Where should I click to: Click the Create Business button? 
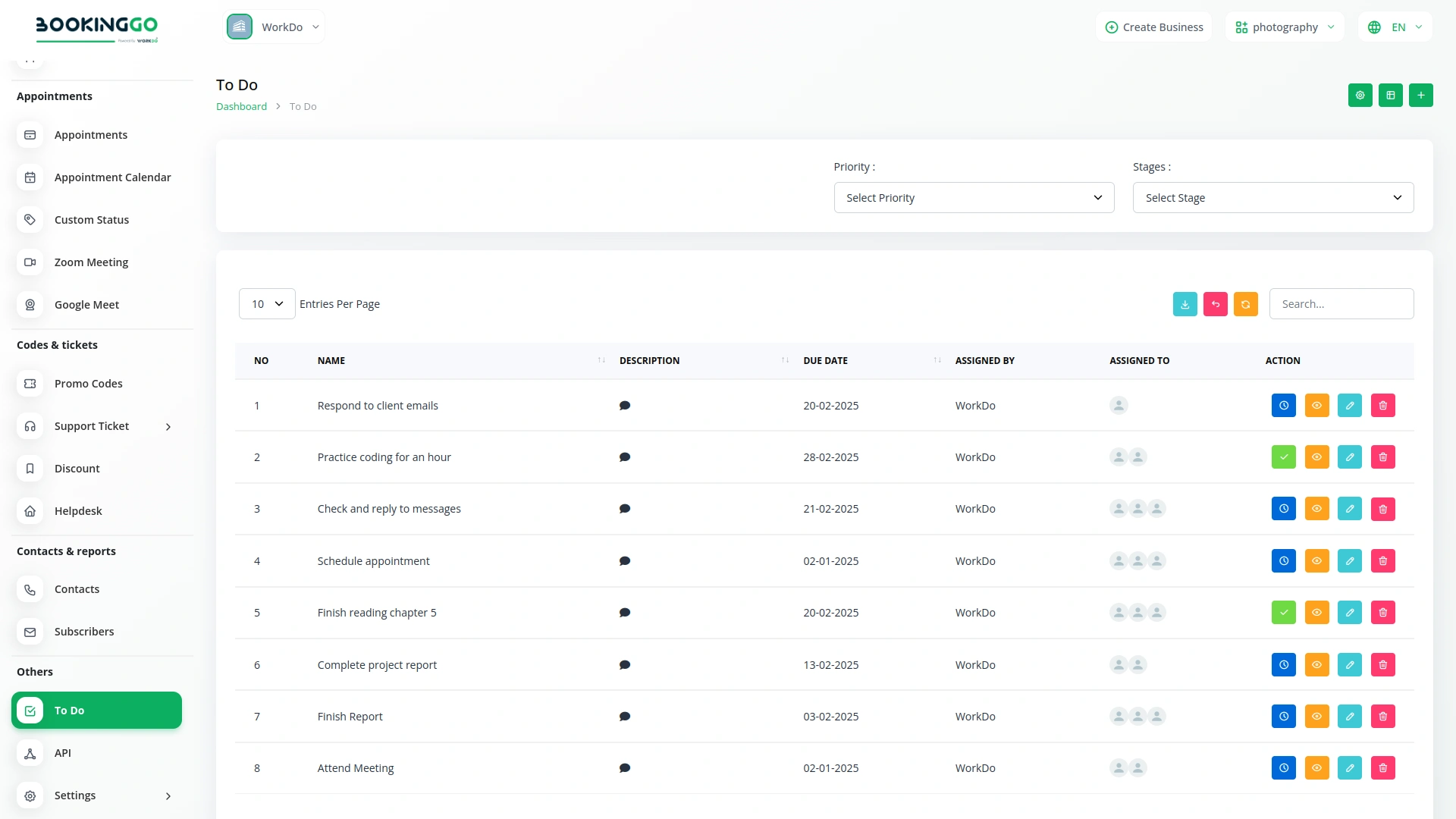pos(1153,27)
